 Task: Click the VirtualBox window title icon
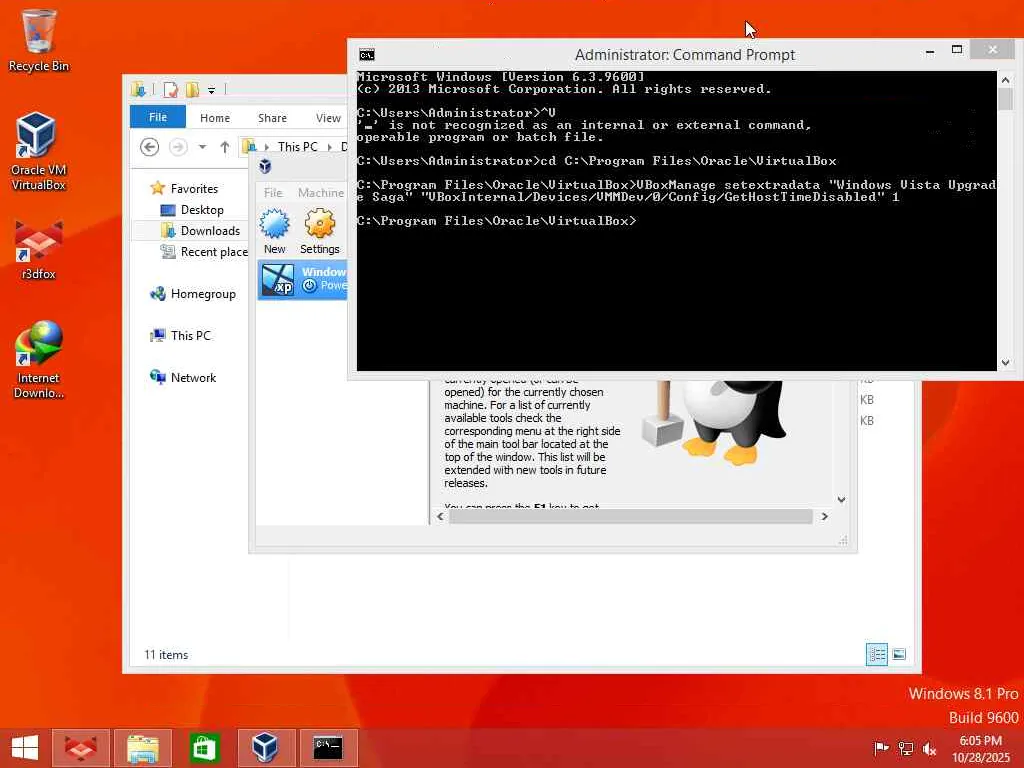point(265,166)
